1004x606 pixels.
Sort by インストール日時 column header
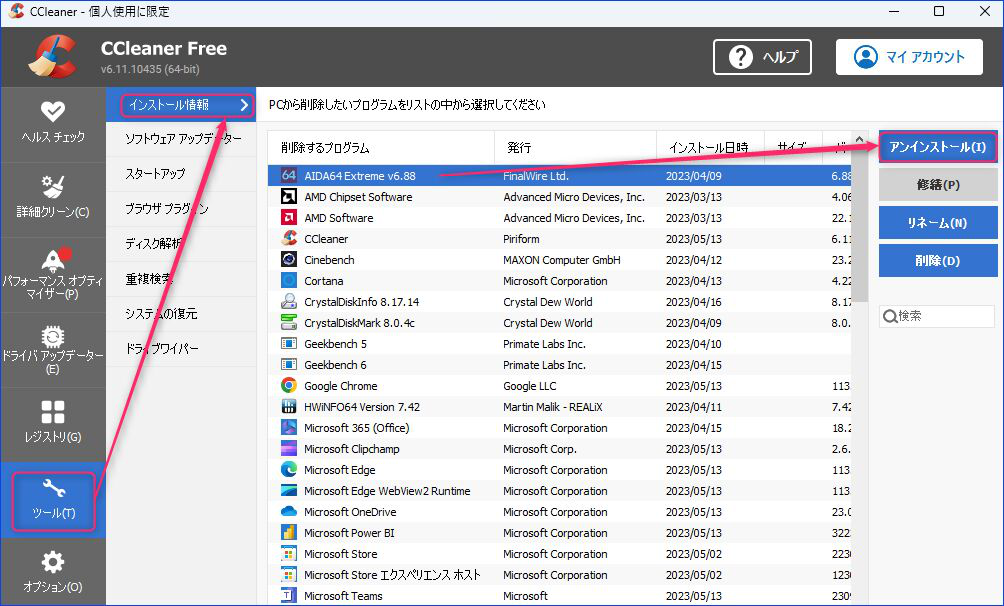pos(711,148)
